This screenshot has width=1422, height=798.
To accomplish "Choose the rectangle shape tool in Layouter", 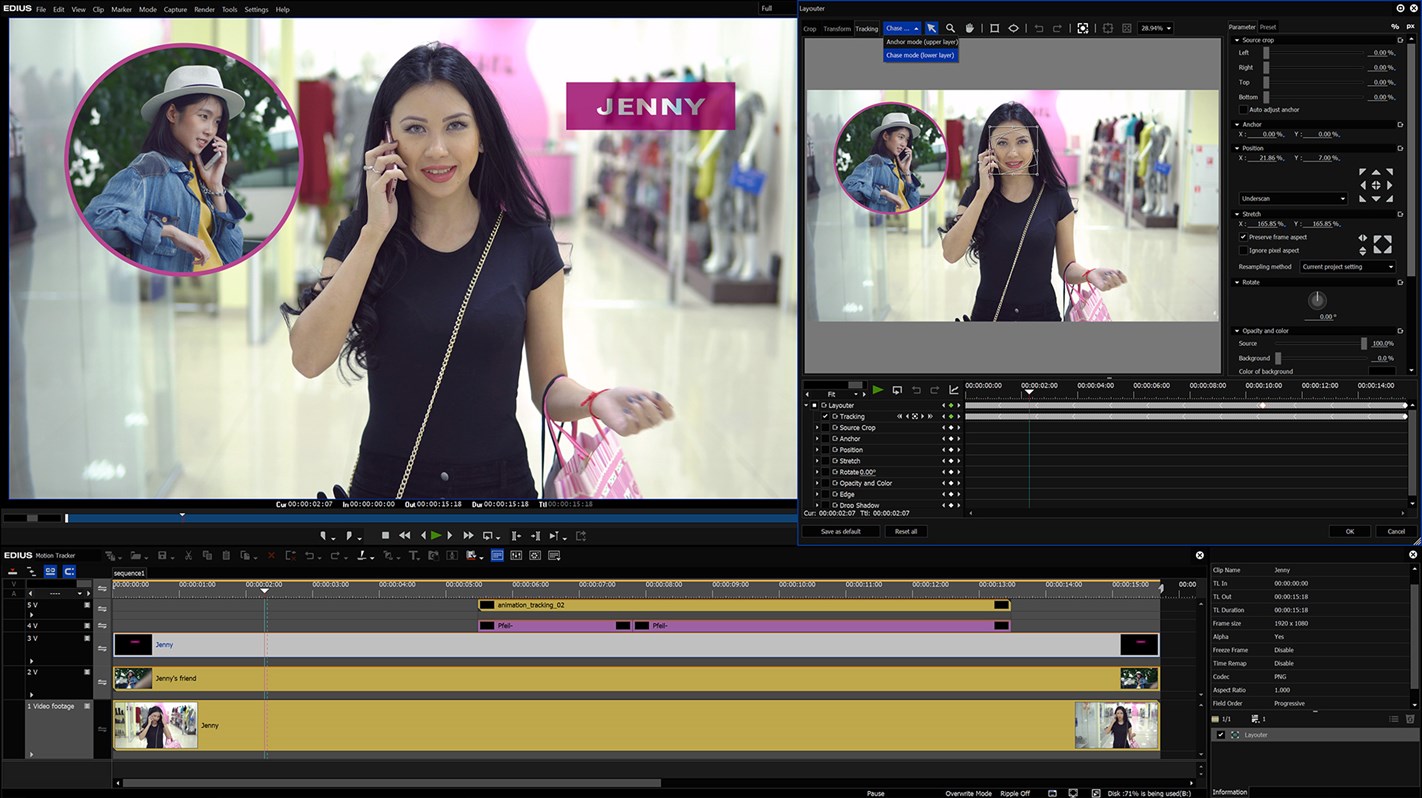I will pos(994,28).
